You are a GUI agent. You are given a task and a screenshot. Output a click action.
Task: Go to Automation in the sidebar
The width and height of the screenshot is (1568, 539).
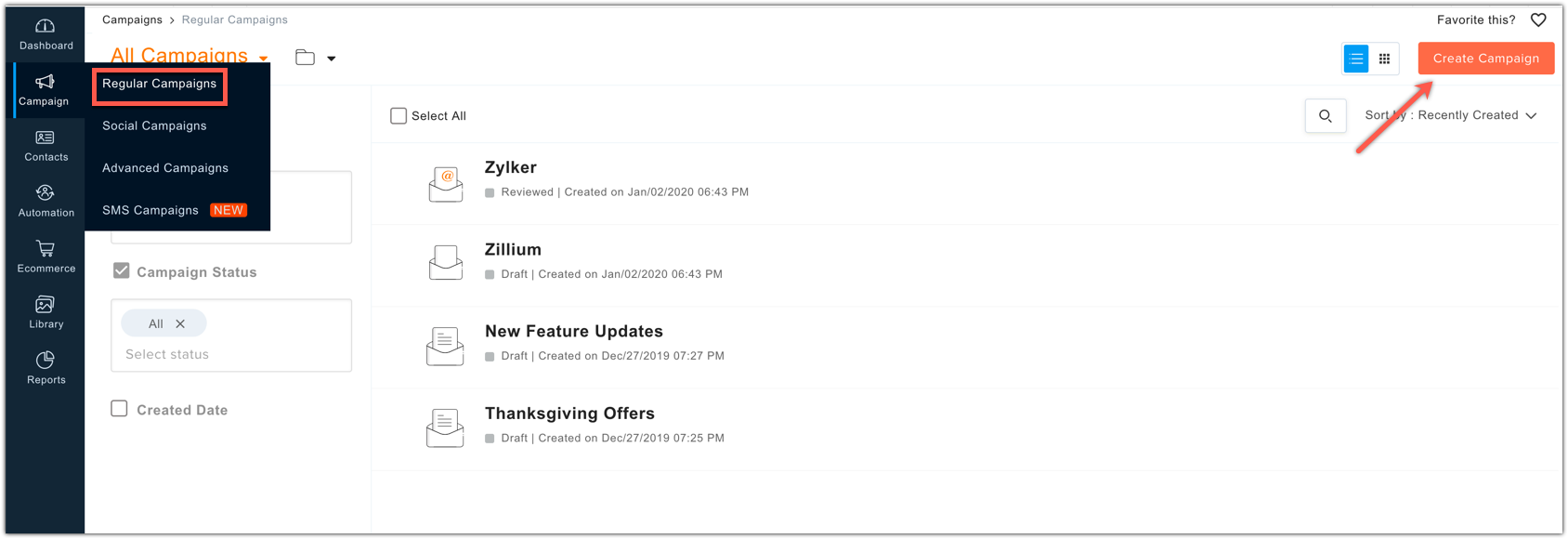pos(46,202)
